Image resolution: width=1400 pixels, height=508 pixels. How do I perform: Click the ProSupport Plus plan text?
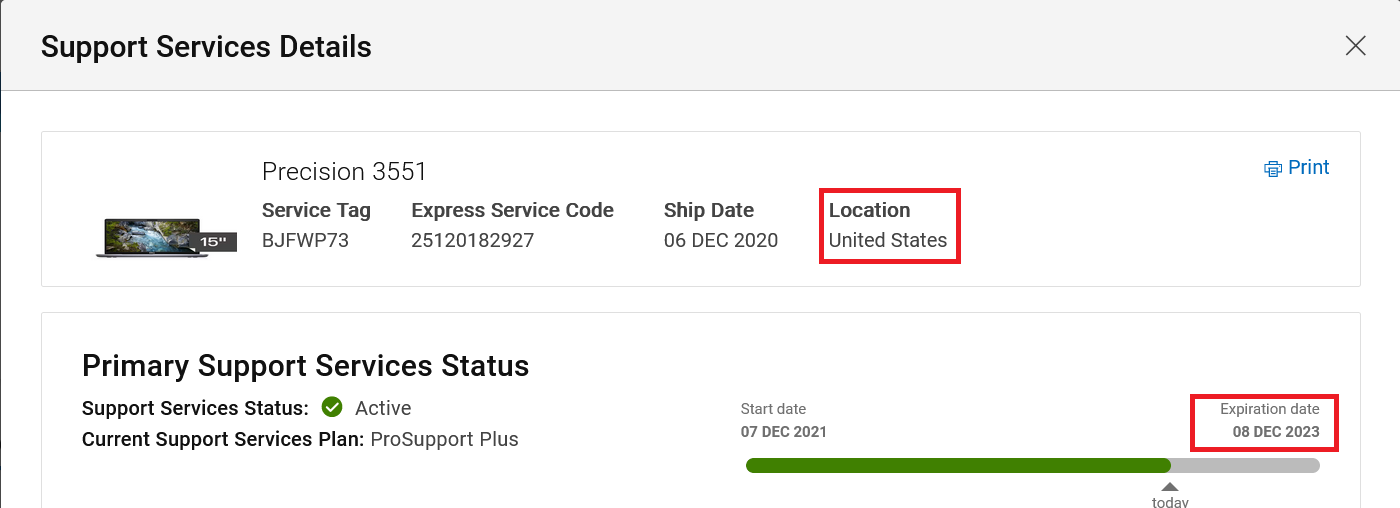[444, 439]
